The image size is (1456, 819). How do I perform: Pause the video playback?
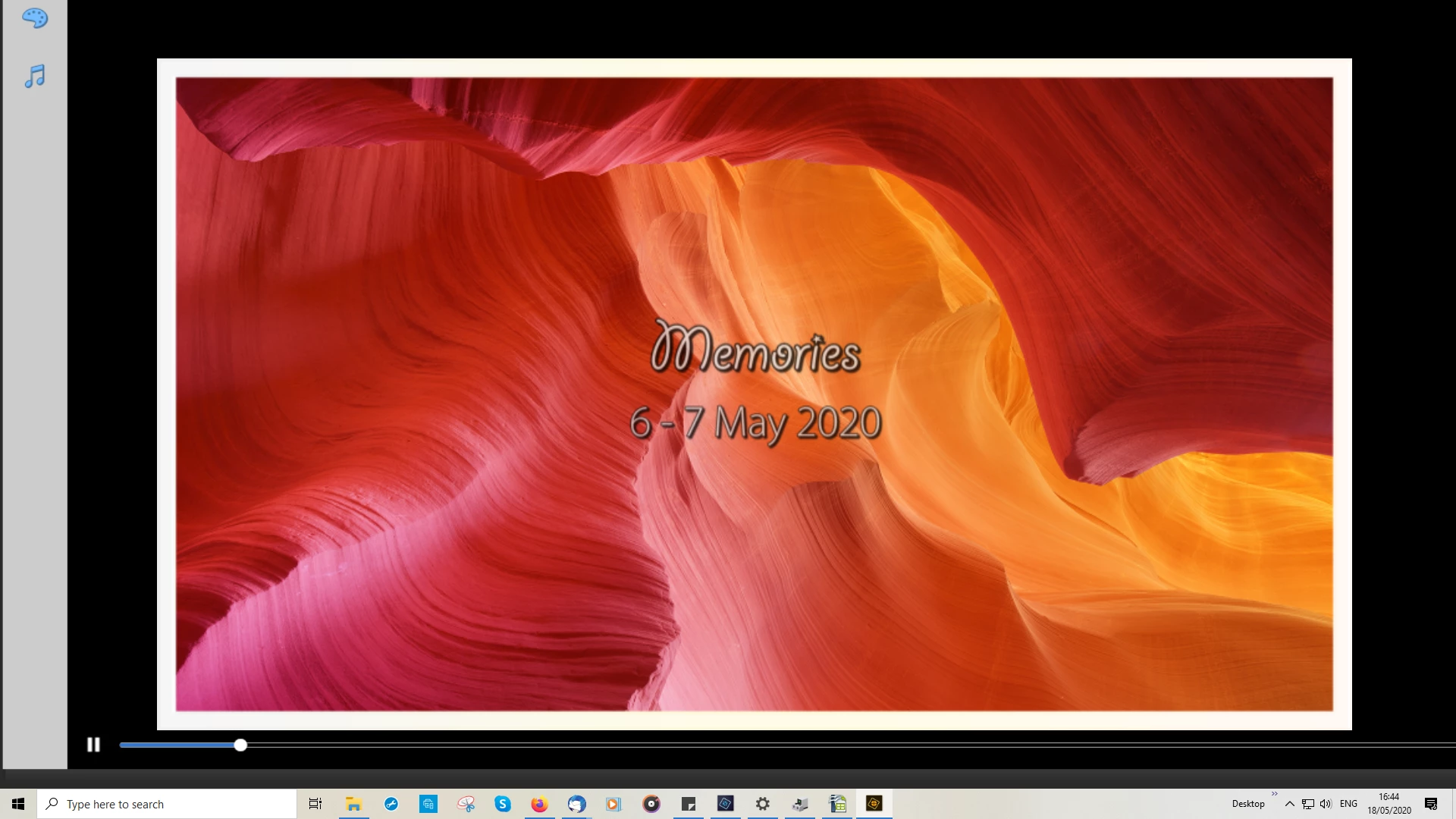pos(93,745)
